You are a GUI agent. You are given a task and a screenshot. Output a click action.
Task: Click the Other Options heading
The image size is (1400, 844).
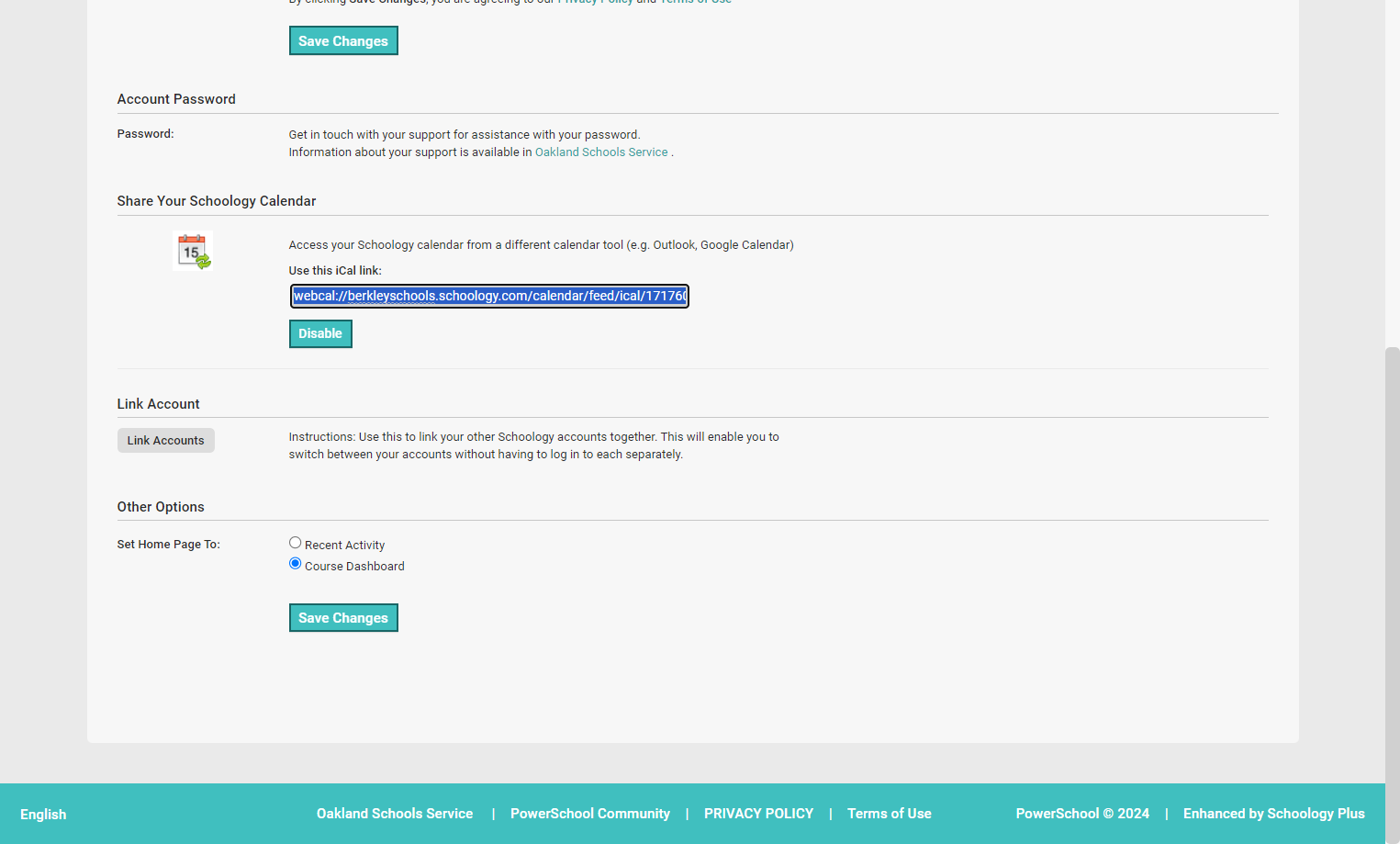pyautogui.click(x=161, y=507)
